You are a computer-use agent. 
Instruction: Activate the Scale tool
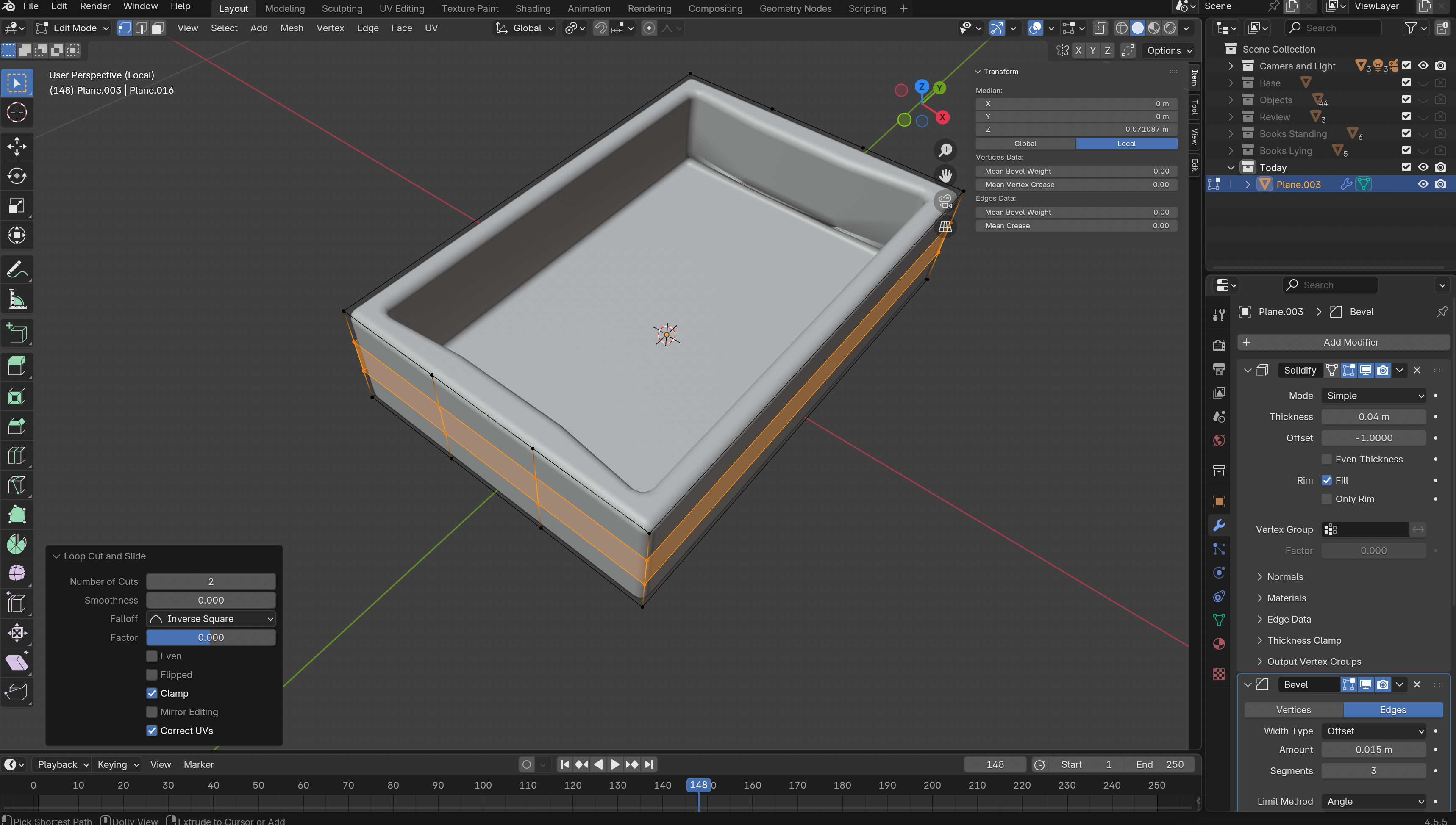(x=17, y=206)
